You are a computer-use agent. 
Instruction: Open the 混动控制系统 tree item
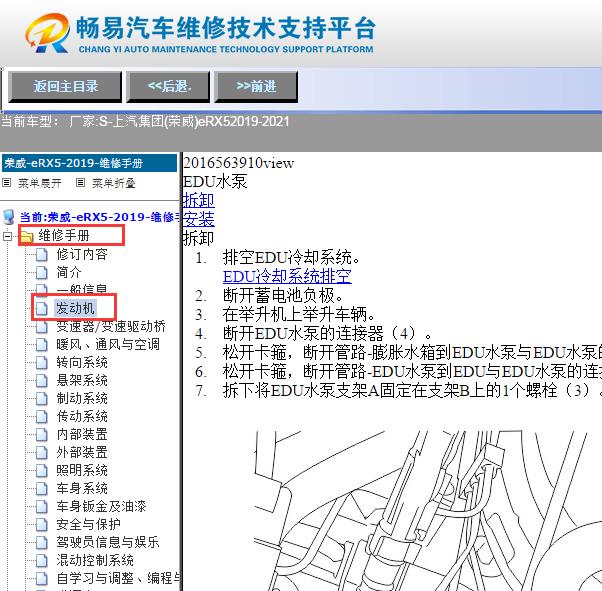pos(95,561)
